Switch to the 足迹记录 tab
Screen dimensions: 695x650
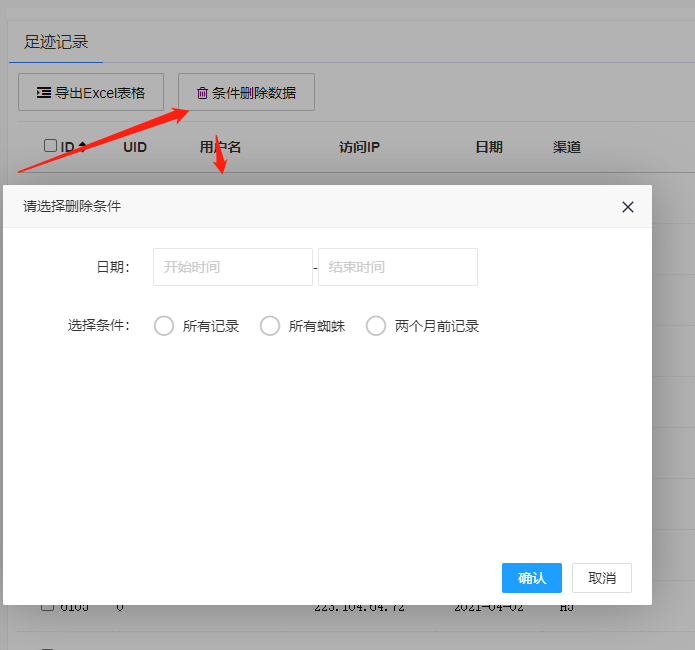tap(56, 42)
